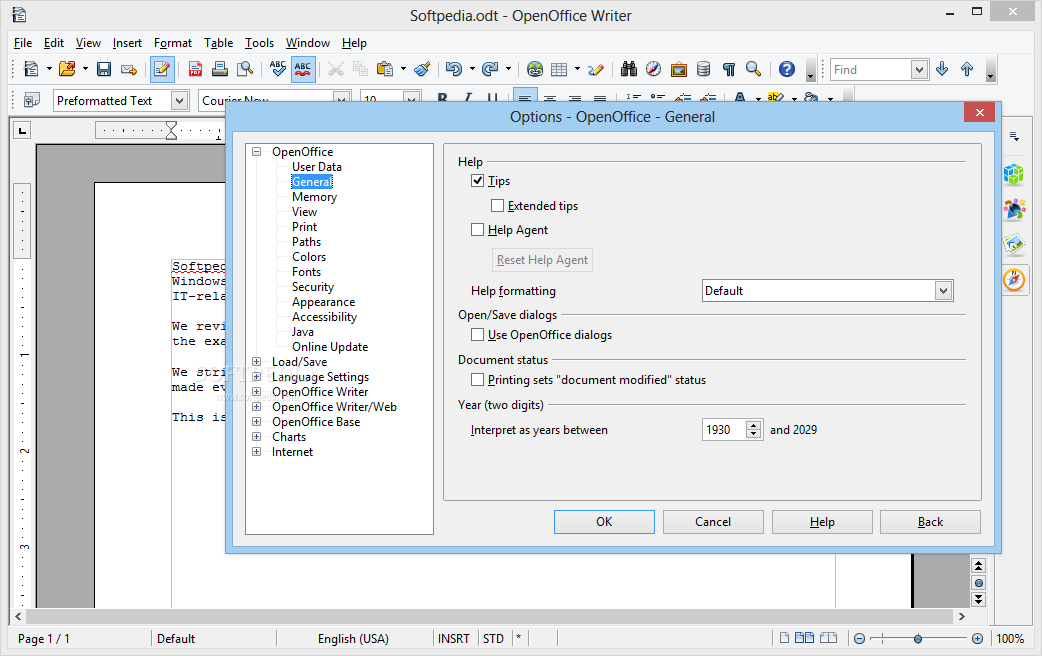Check Printing sets document modified status
This screenshot has height=656, width=1042.
[x=477, y=380]
